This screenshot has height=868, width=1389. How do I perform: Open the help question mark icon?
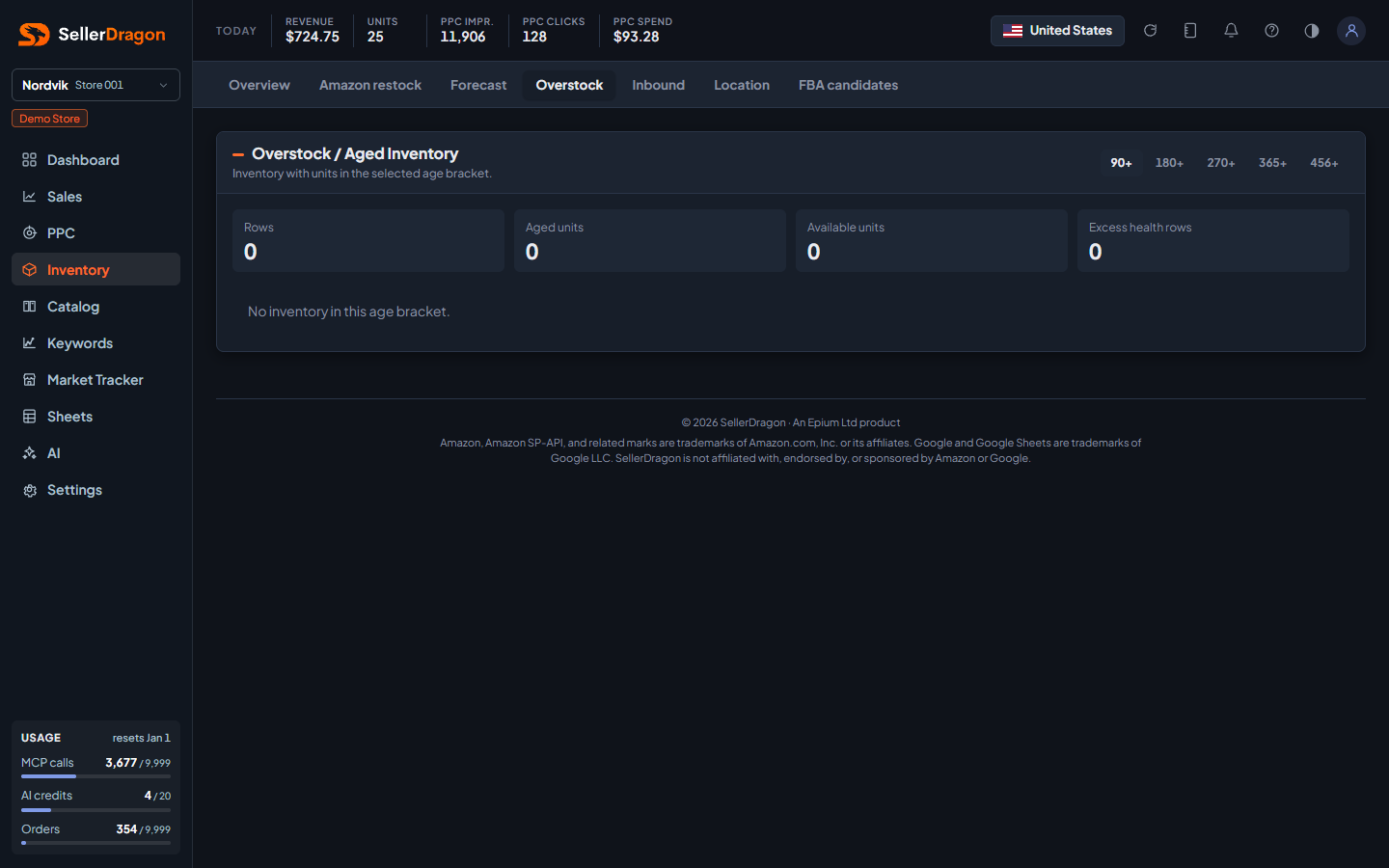click(1271, 31)
